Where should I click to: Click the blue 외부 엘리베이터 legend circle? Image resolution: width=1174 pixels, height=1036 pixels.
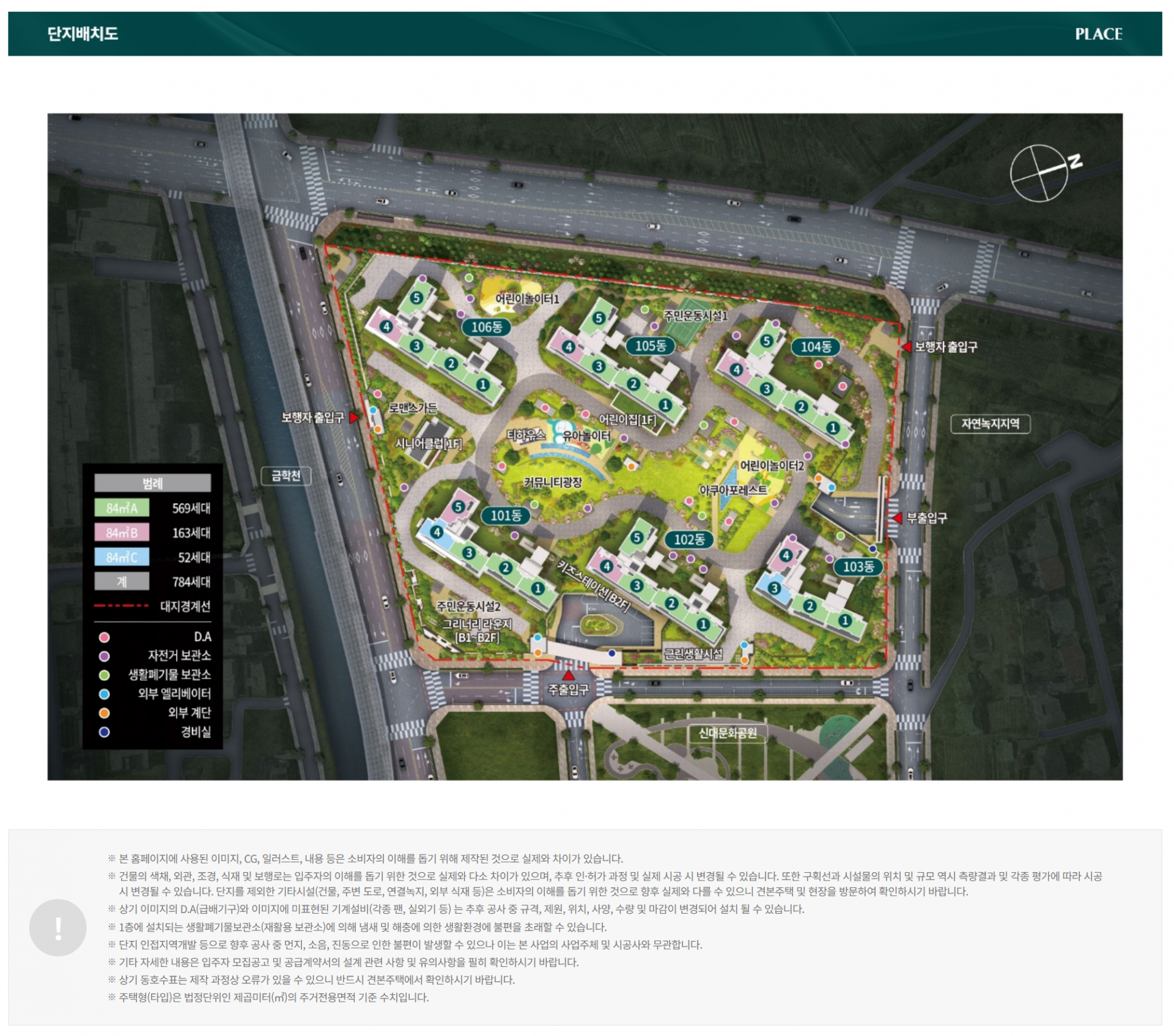105,694
